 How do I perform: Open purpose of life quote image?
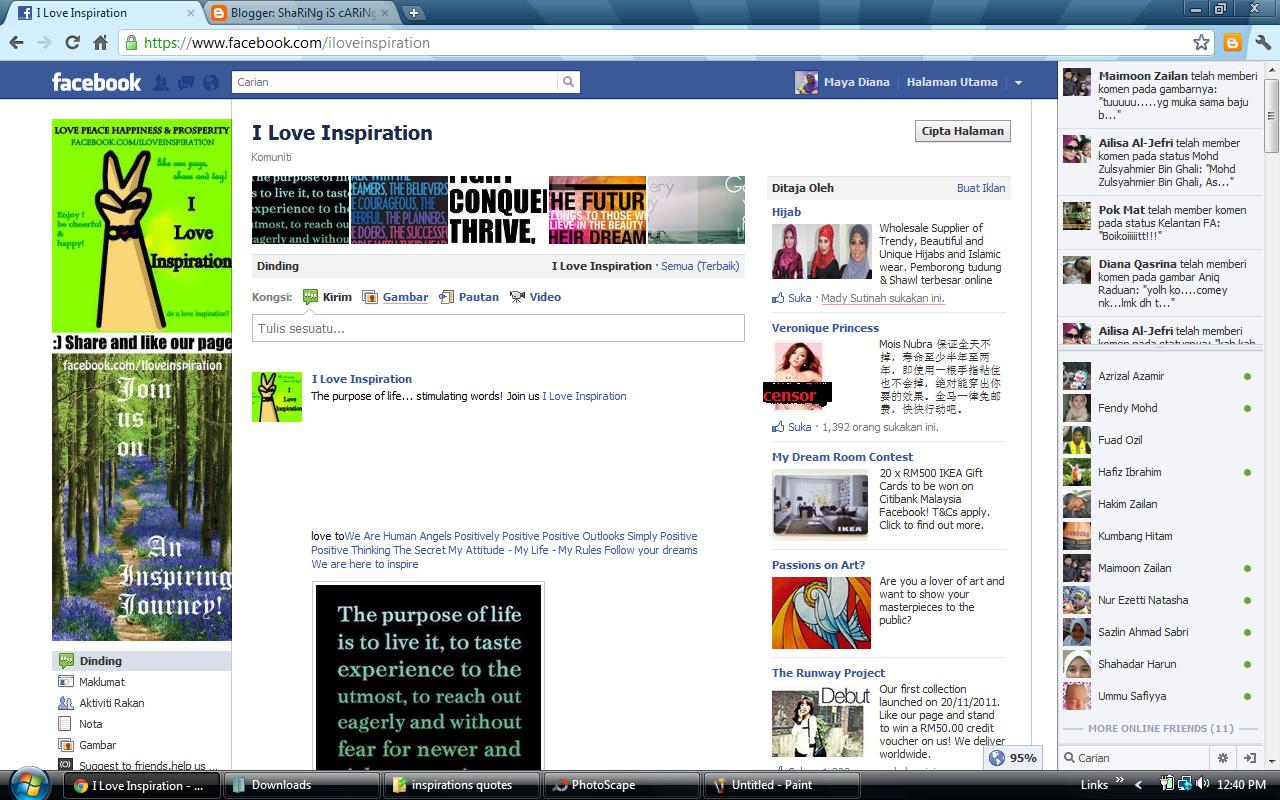pos(428,677)
